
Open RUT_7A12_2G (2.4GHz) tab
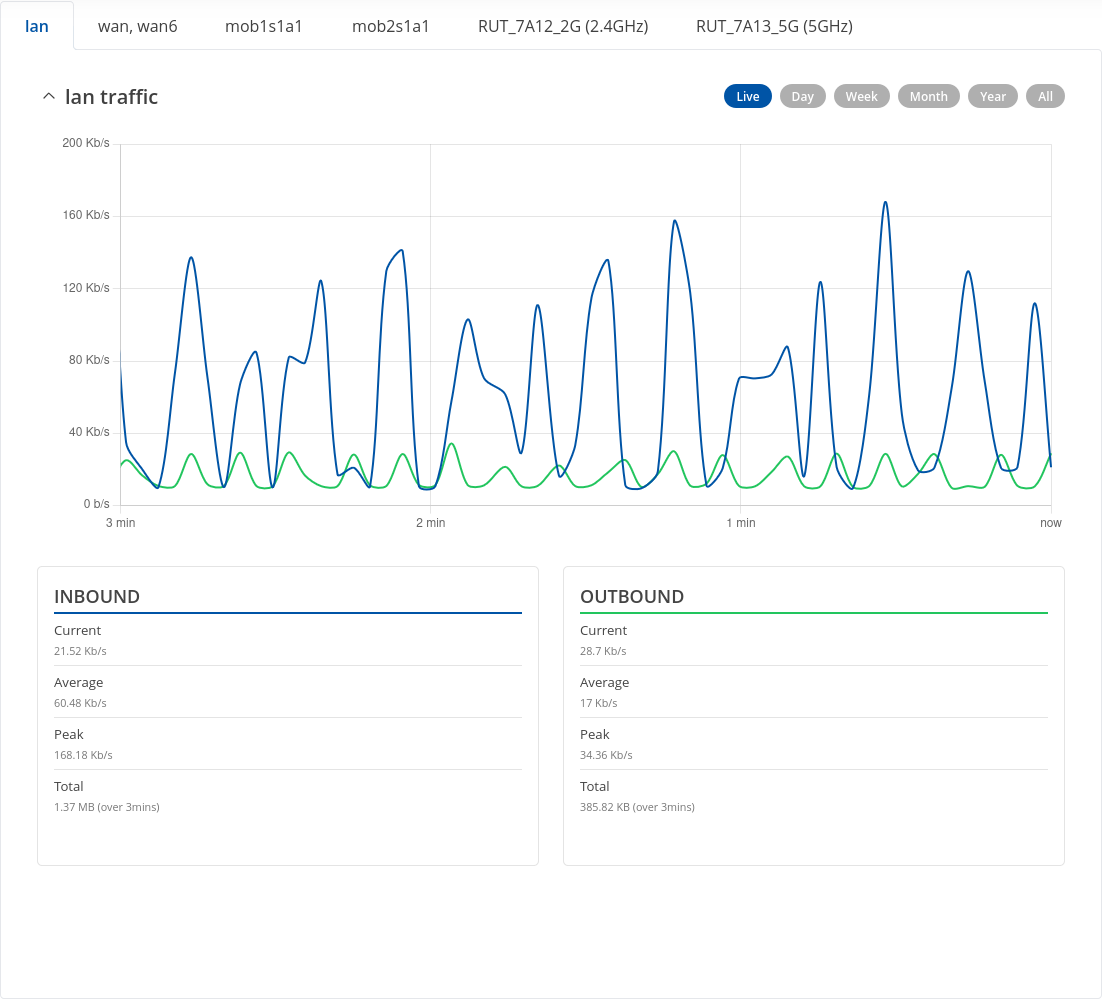tap(563, 26)
